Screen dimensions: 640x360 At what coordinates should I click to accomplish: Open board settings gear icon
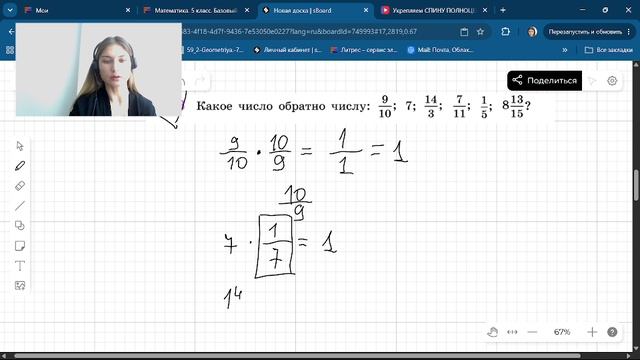click(612, 81)
